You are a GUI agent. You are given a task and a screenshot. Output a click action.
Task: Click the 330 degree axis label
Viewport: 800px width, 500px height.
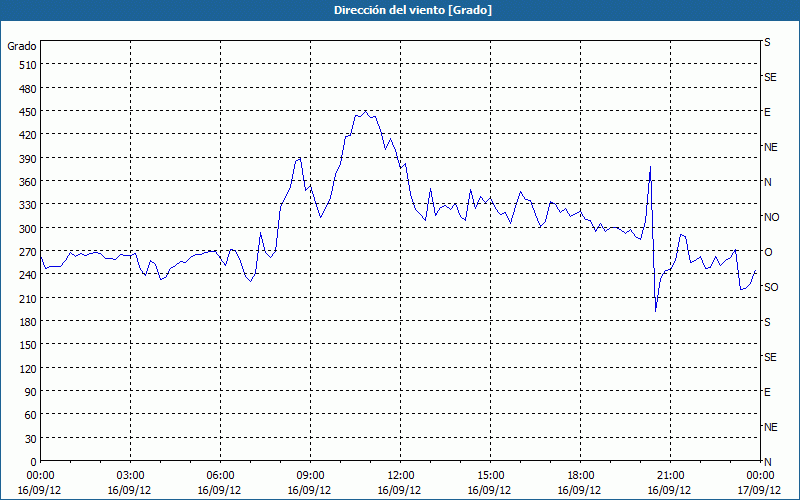[28, 205]
